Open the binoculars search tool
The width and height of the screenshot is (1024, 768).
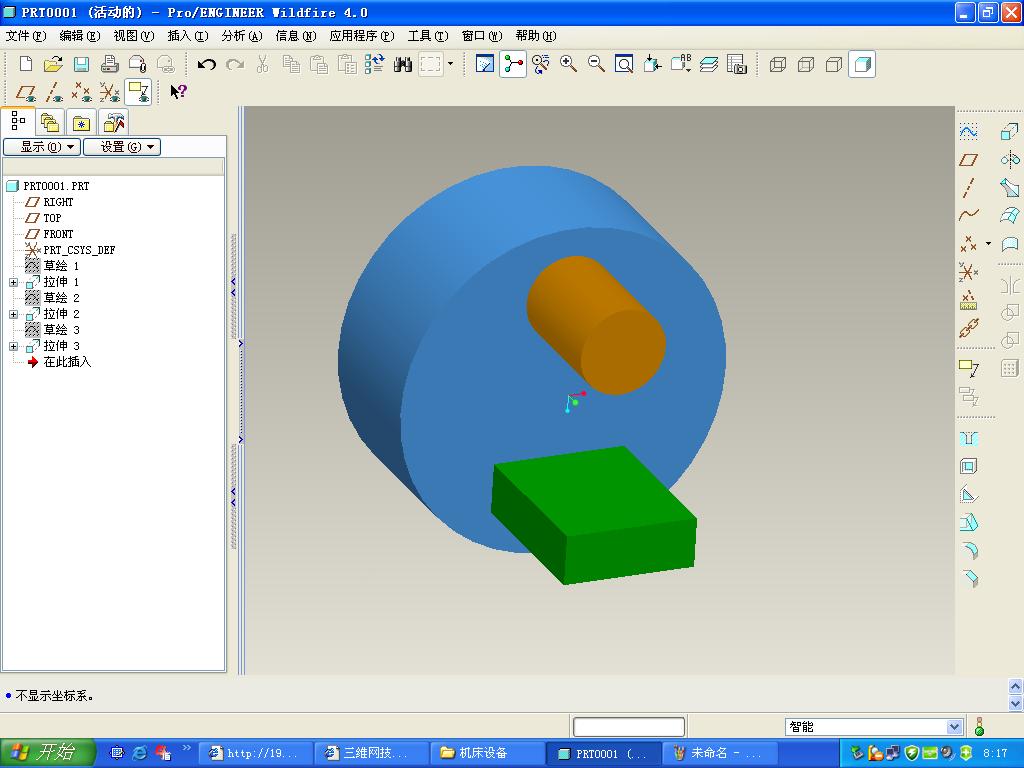click(x=403, y=64)
